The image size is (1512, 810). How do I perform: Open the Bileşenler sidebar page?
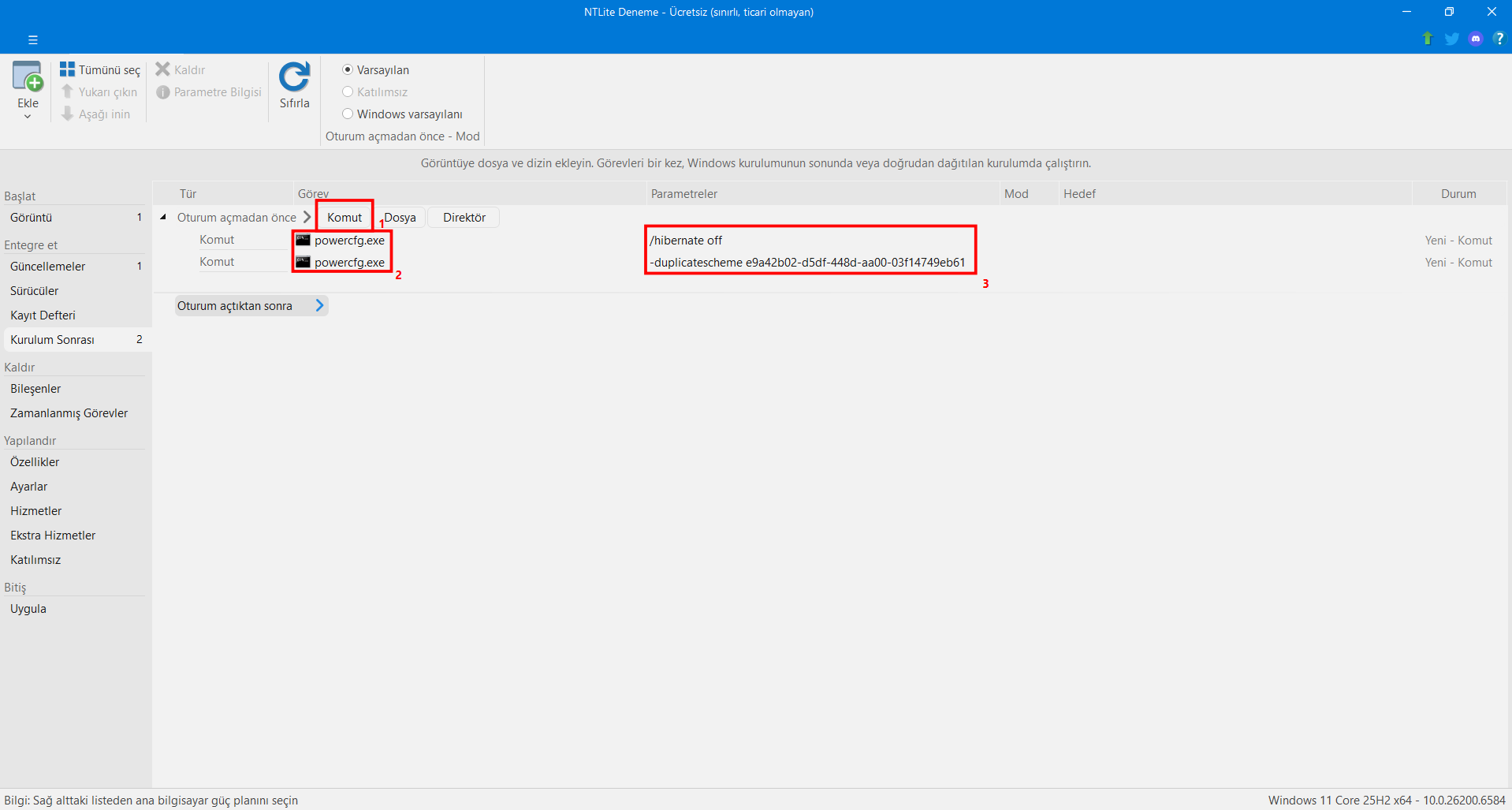tap(76, 389)
